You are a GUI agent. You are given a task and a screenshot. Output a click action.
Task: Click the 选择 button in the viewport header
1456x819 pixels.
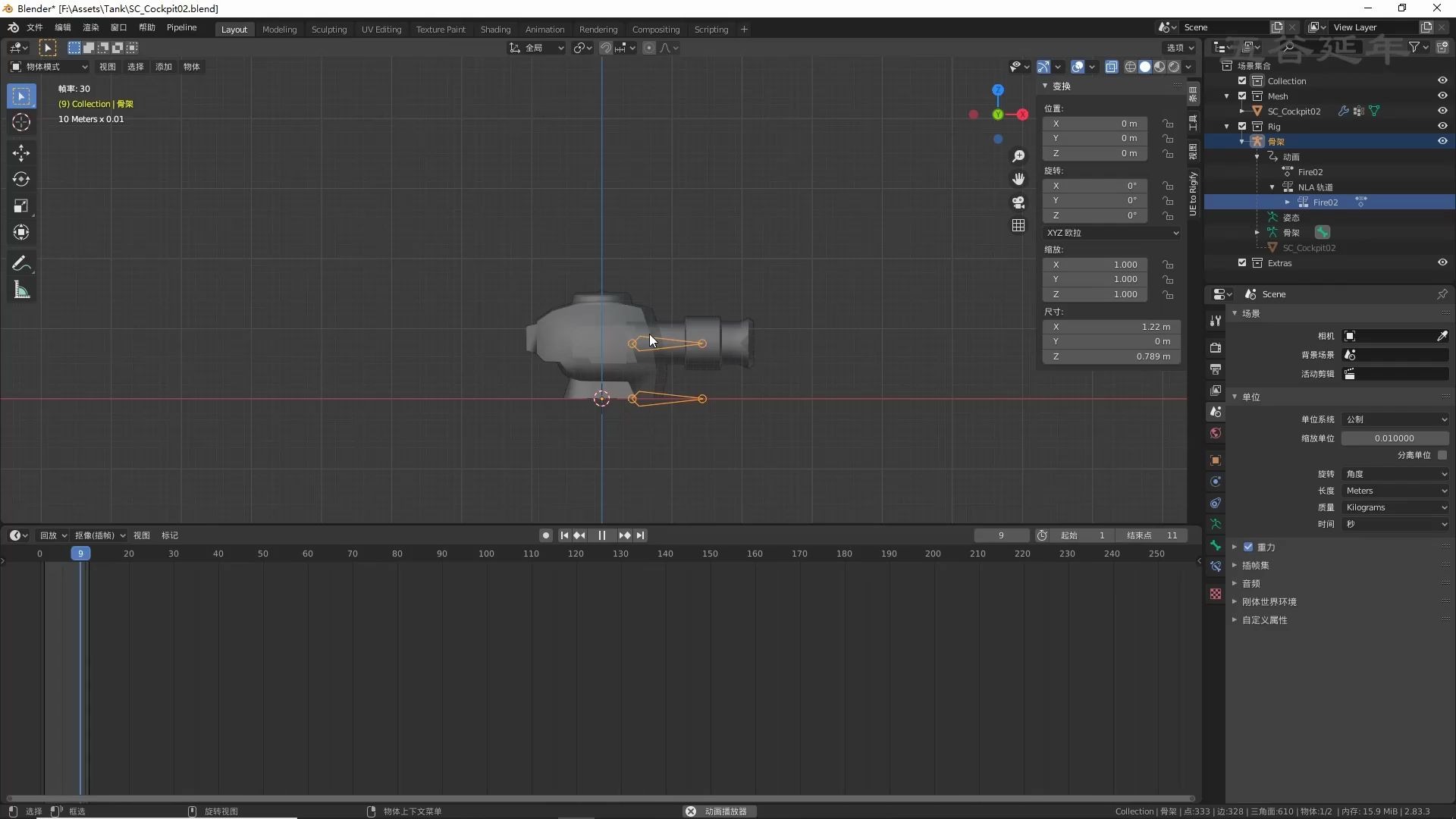(135, 67)
